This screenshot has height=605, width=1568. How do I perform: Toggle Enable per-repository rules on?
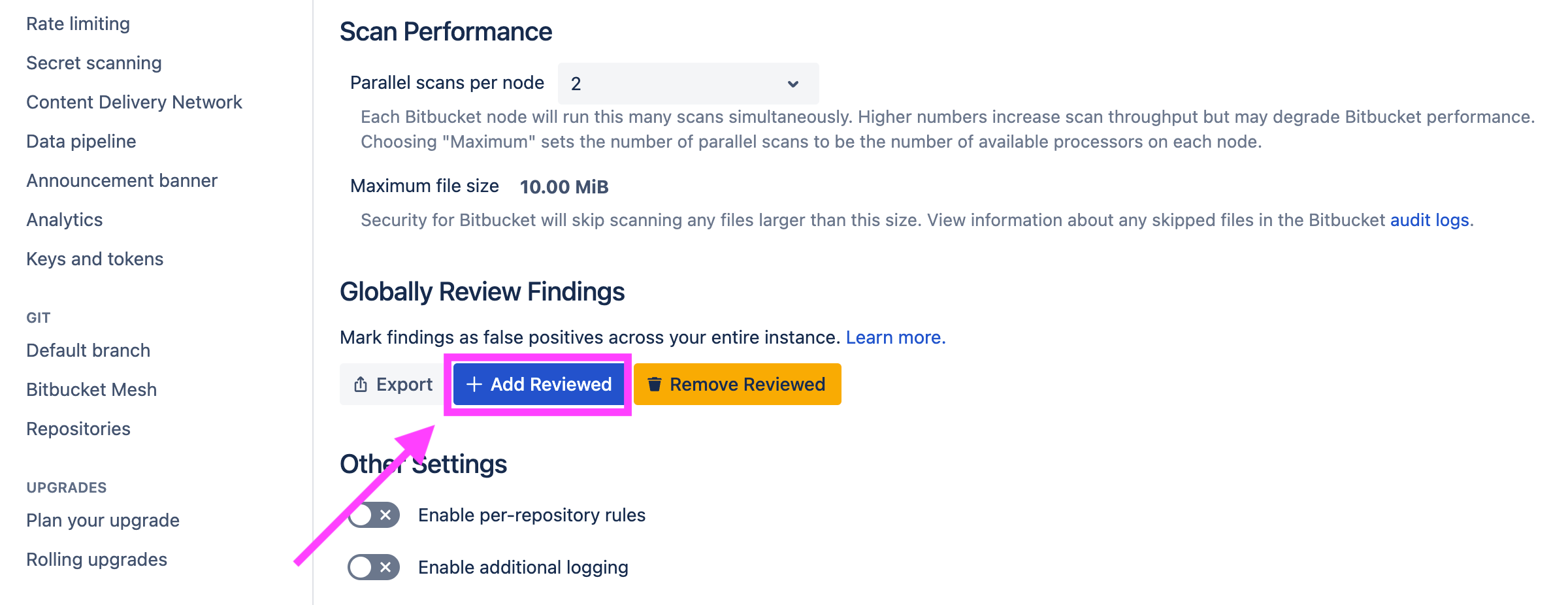[372, 514]
